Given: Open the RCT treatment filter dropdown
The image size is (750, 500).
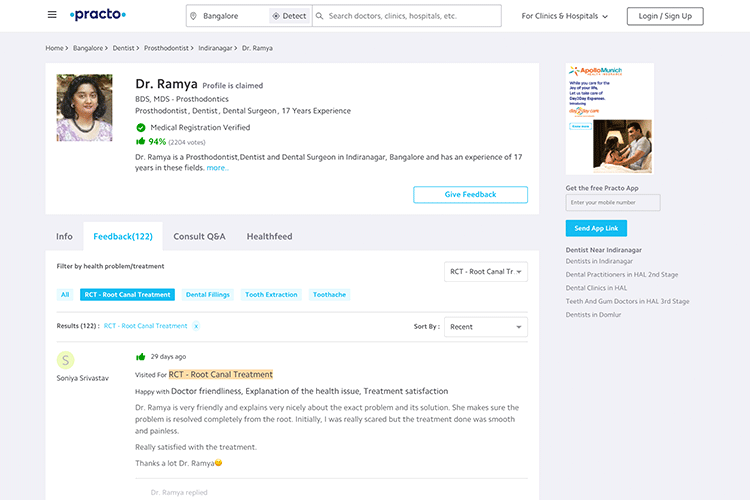Looking at the screenshot, I should (x=486, y=272).
